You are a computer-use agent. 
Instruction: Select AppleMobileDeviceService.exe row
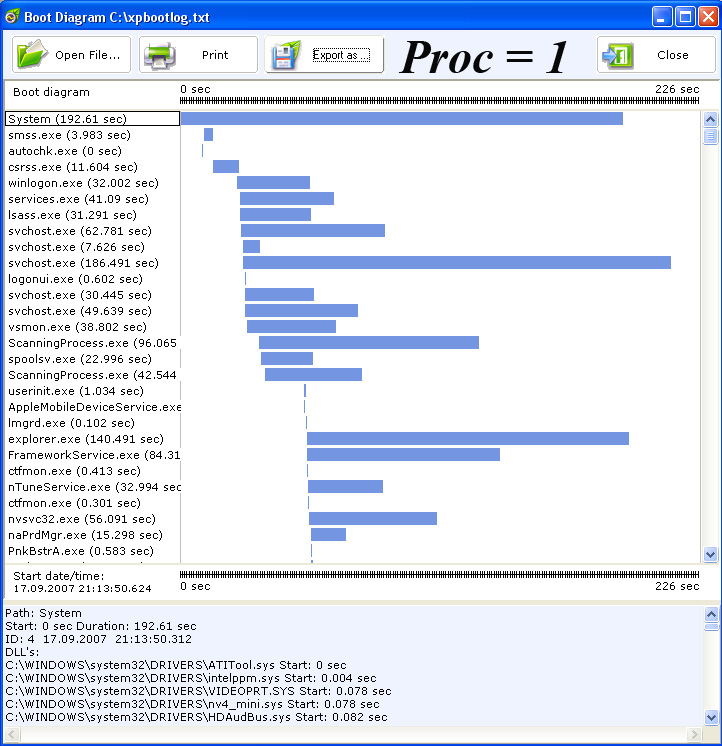click(92, 407)
